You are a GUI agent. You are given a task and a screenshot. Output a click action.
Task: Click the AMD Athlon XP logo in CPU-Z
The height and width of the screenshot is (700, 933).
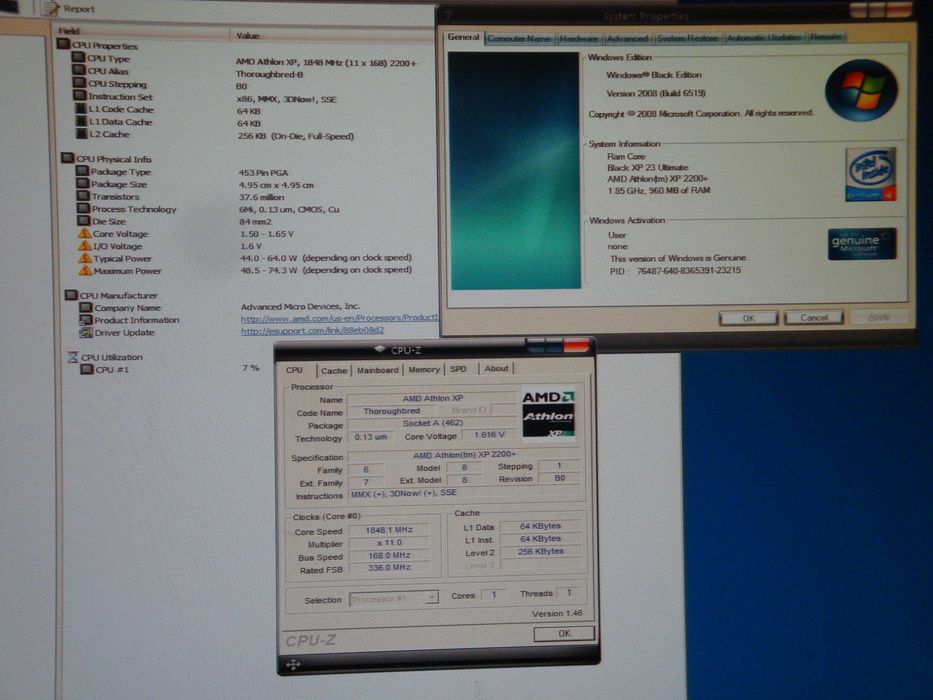[x=548, y=414]
